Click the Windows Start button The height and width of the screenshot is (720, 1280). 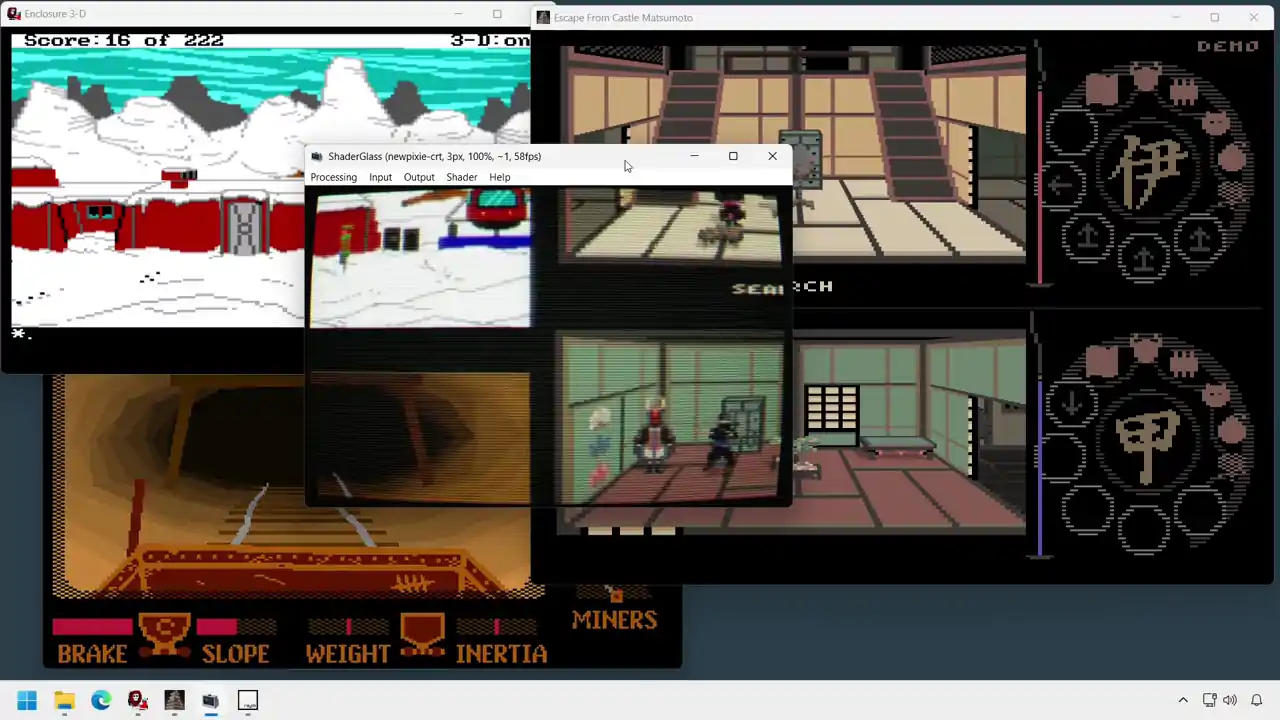coord(27,700)
